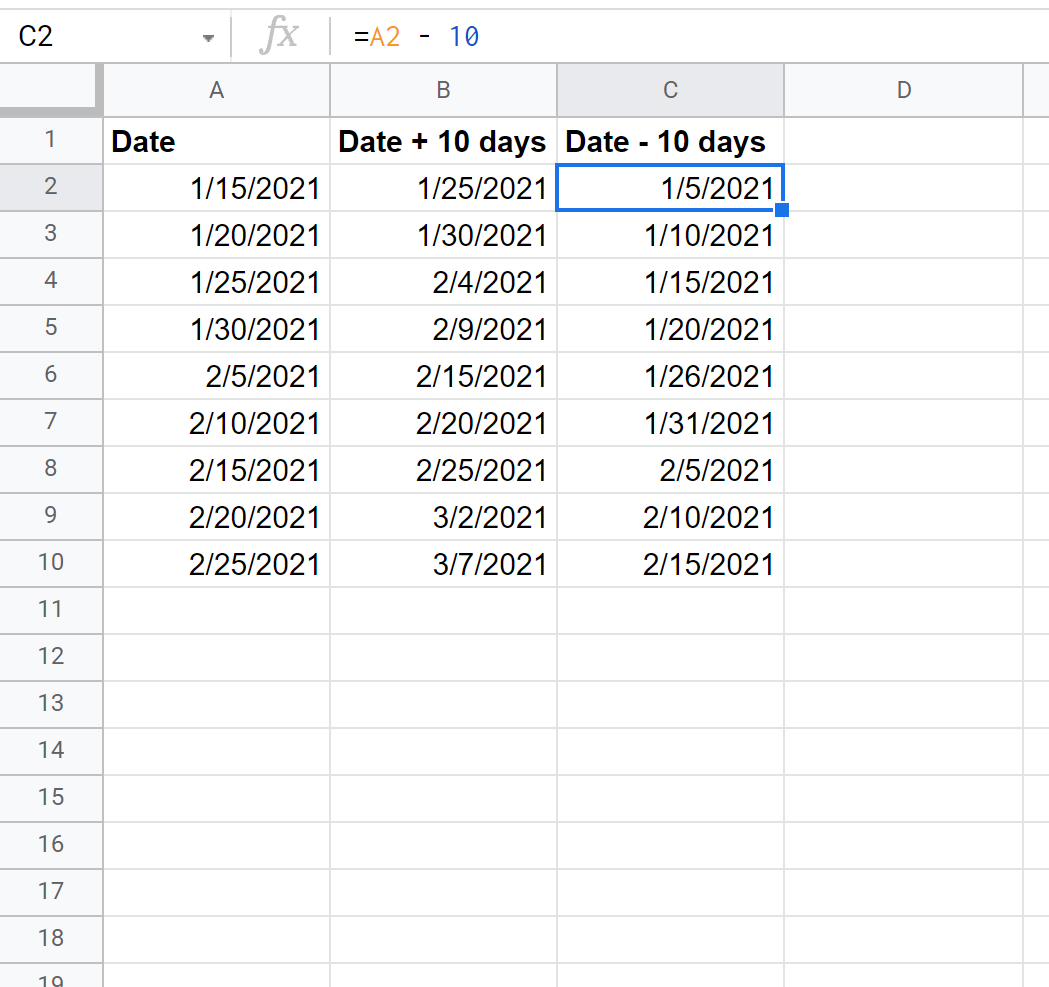The width and height of the screenshot is (1049, 987).
Task: Click the 'Date + 10 days' header cell
Action: [x=443, y=141]
